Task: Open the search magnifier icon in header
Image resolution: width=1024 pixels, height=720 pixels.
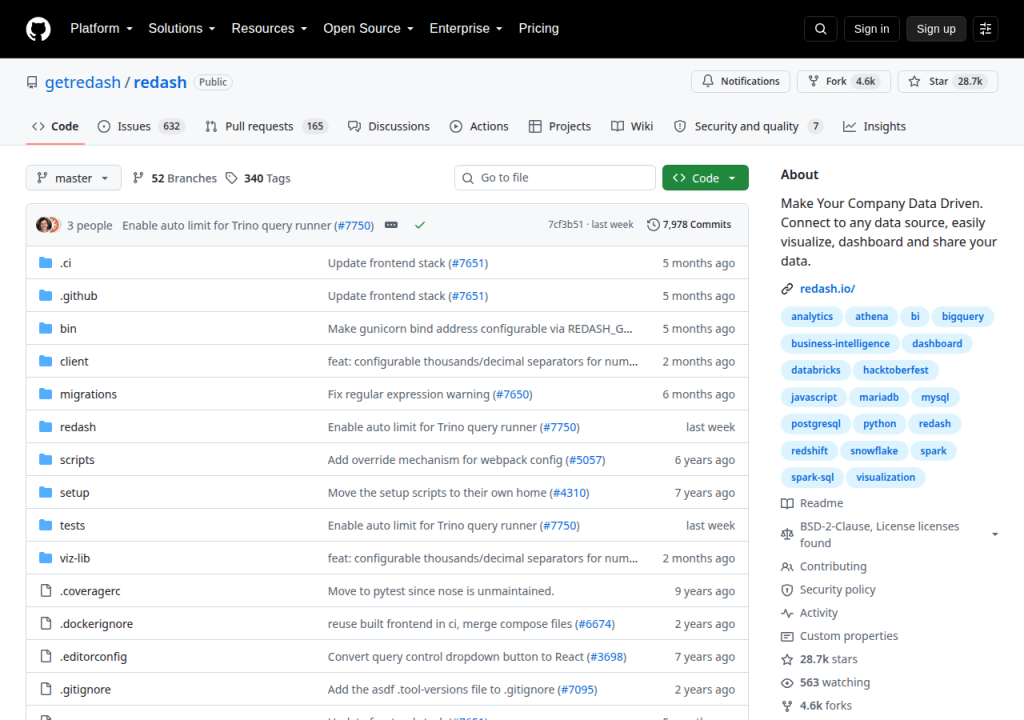Action: tap(820, 29)
